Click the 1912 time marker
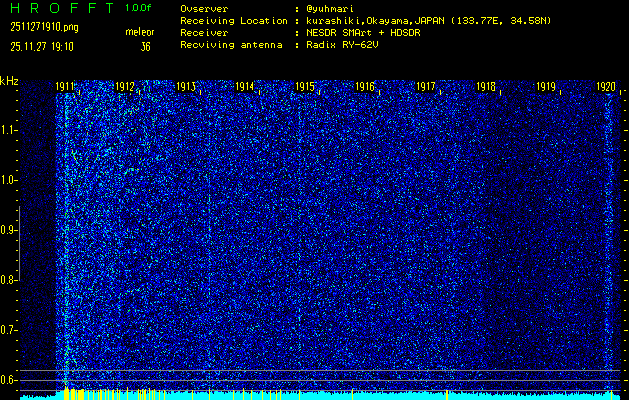 (x=125, y=87)
